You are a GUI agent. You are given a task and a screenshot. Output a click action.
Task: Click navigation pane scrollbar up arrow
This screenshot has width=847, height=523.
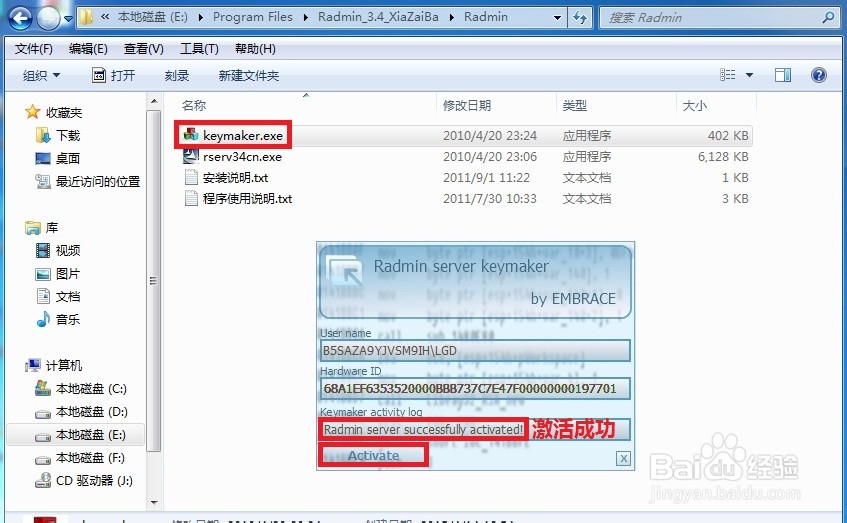[x=154, y=101]
